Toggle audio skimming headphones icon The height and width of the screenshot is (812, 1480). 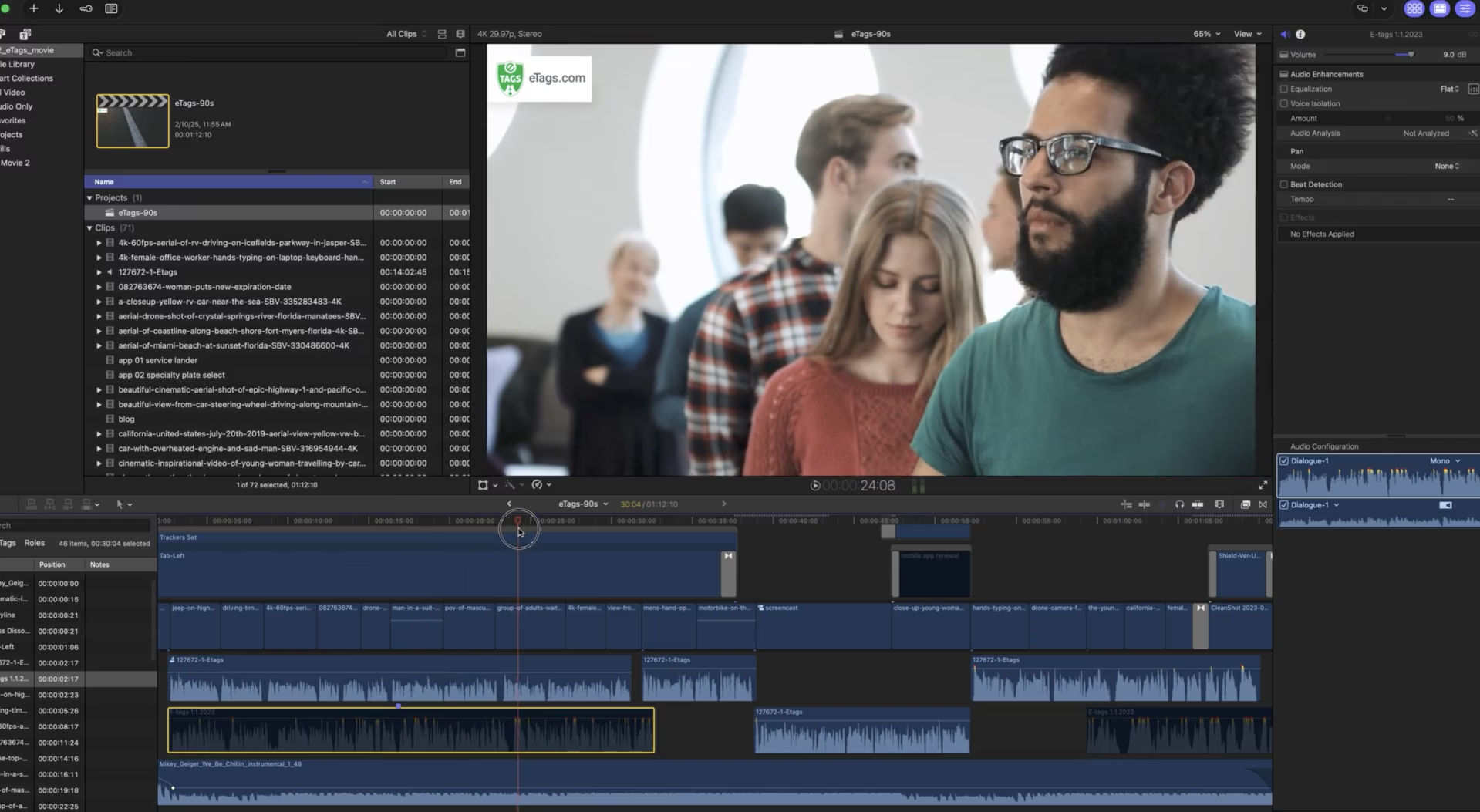[1179, 504]
